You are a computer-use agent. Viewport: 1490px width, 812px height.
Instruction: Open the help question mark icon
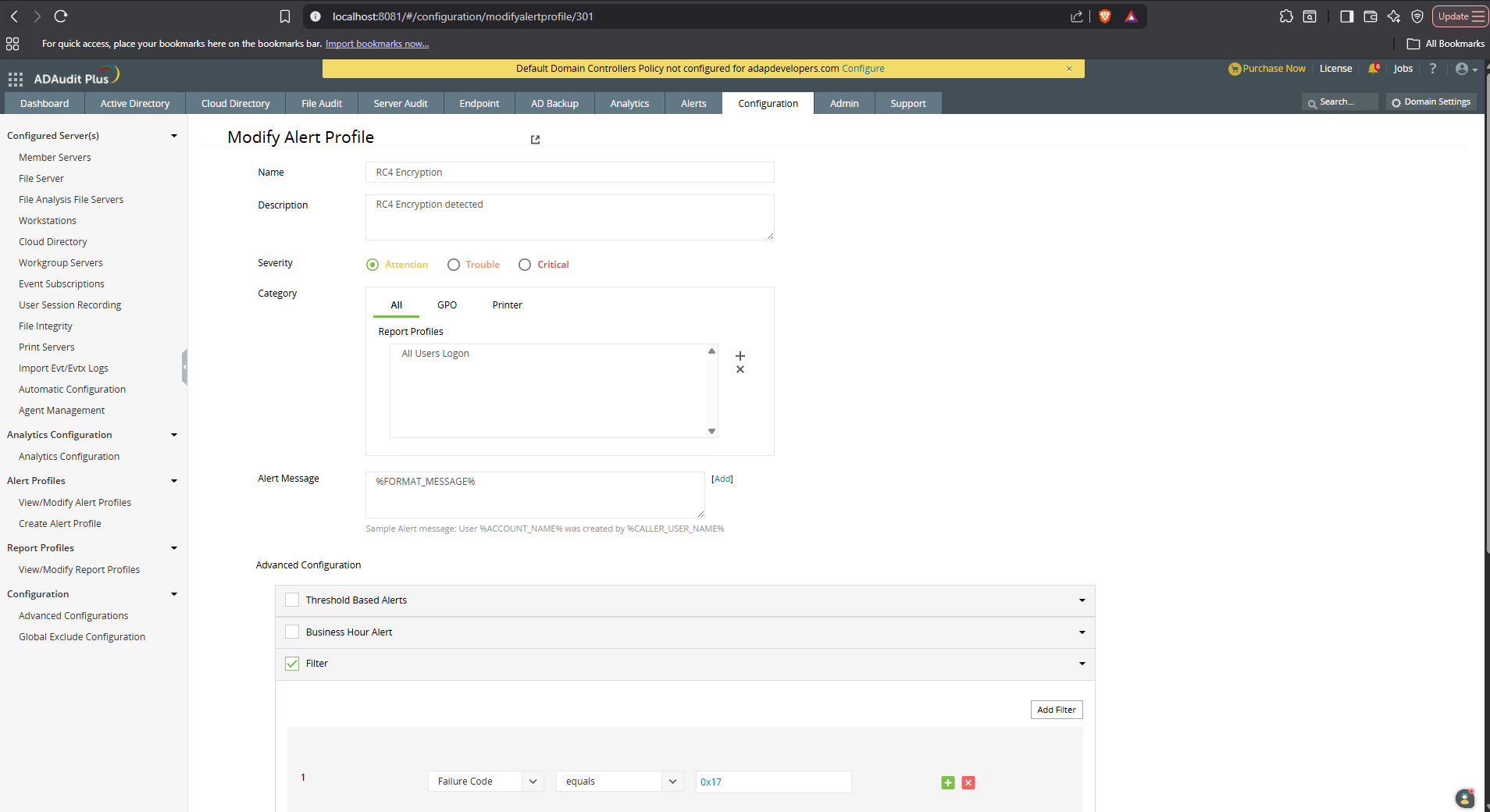click(1432, 69)
